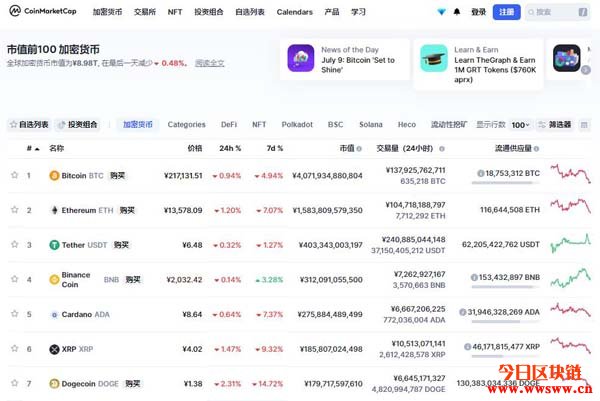The image size is (600, 401).
Task: Click the Bitcoin supply progress bar
Action: coord(505,183)
